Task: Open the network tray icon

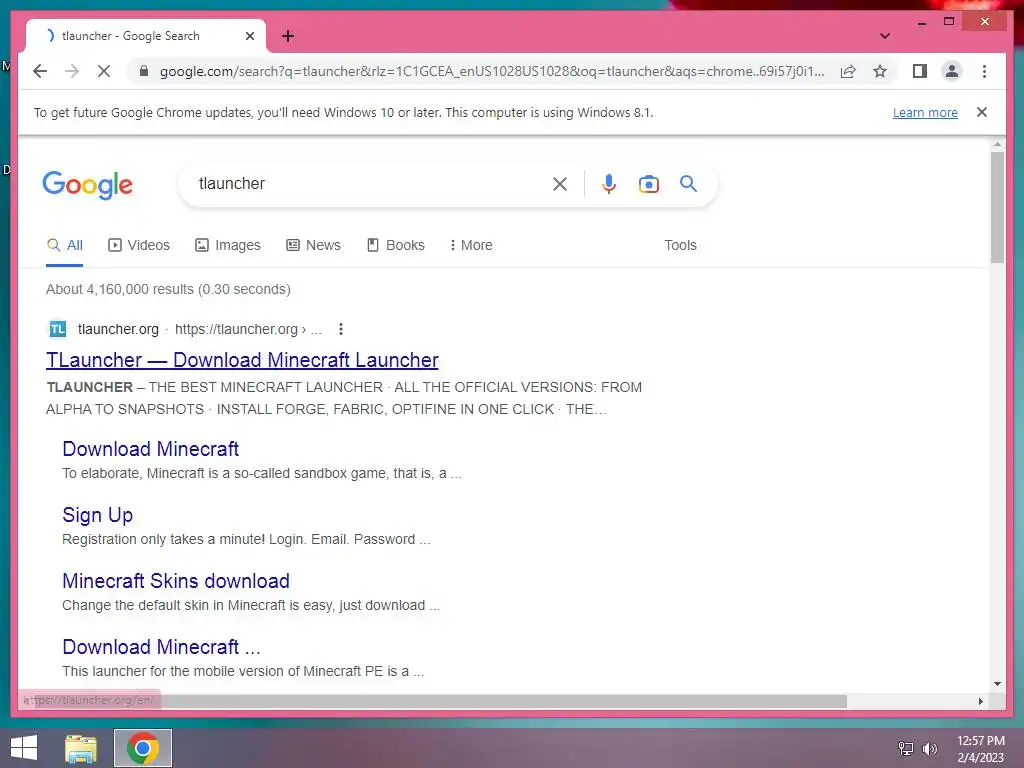Action: pyautogui.click(x=906, y=748)
